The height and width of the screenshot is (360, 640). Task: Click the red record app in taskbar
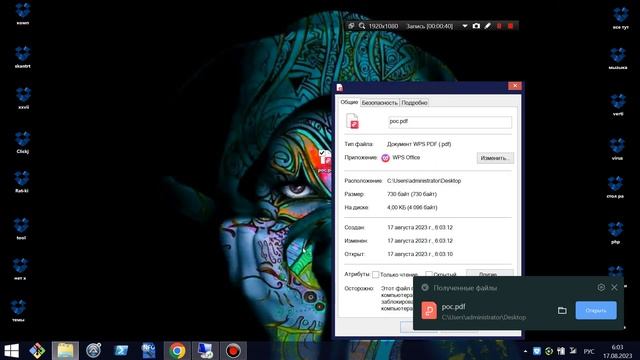coord(233,351)
